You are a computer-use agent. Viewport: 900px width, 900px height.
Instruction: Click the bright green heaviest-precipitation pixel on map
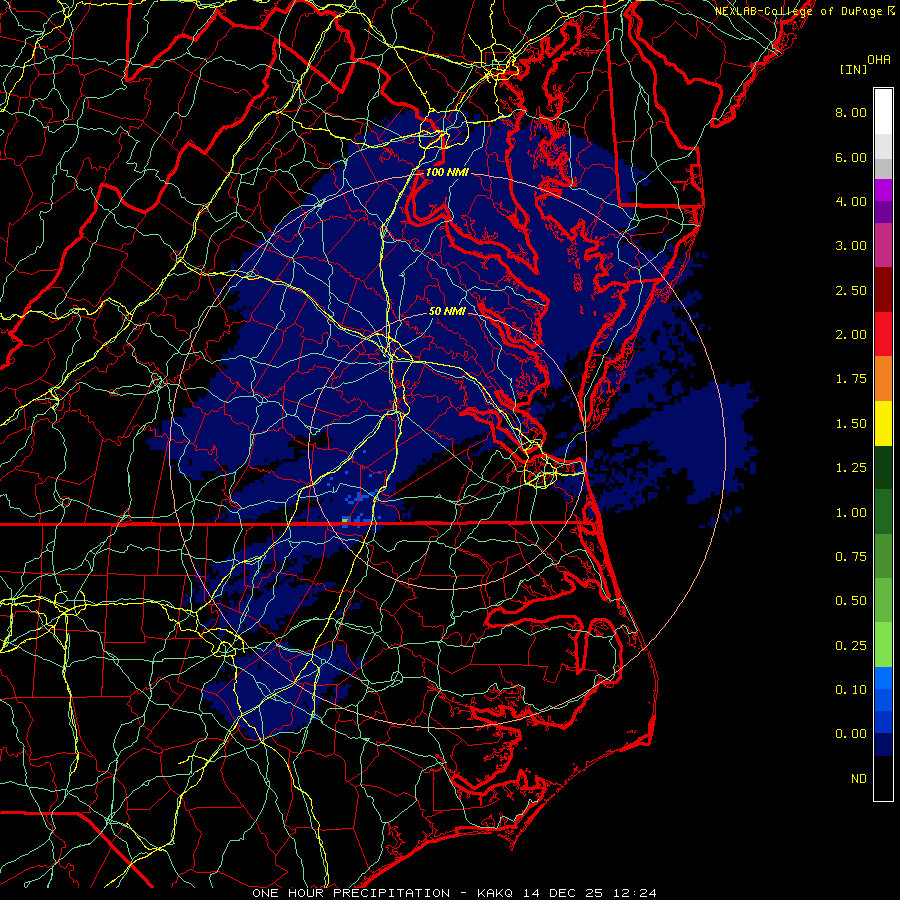click(345, 519)
